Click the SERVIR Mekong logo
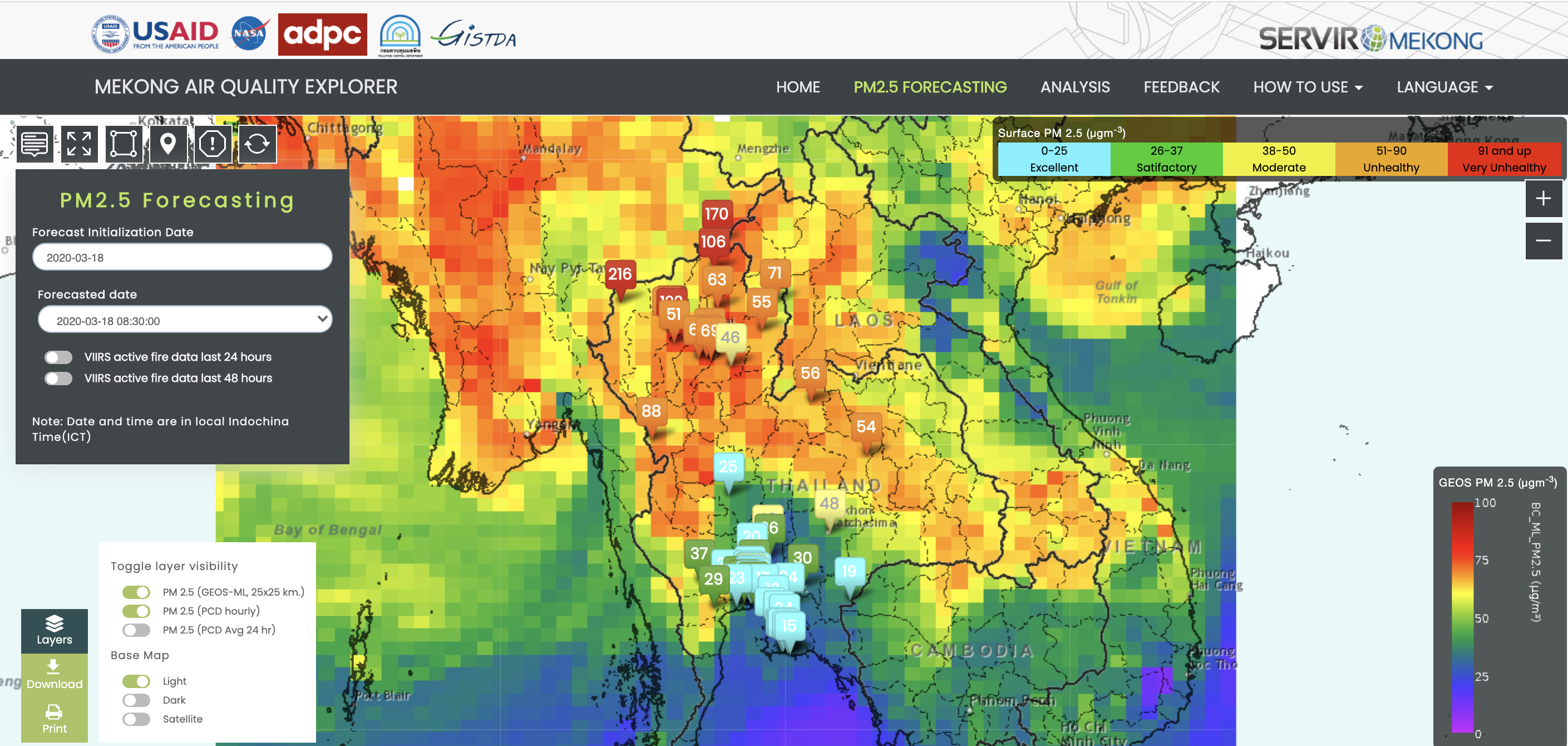 point(1371,39)
